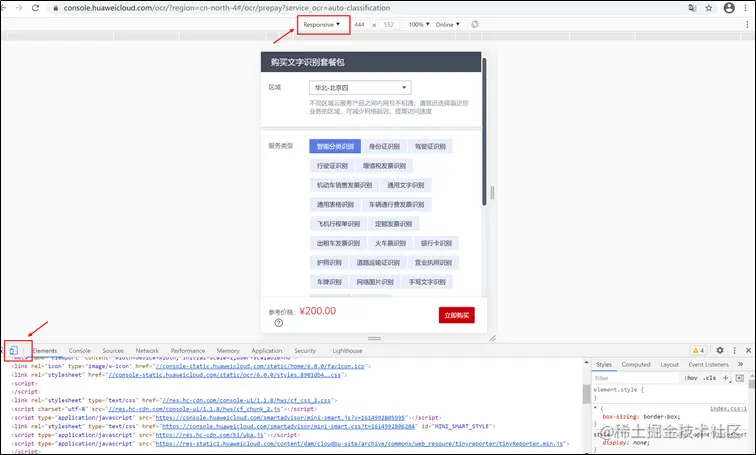Choose 火车票识别 option
Viewport: 756px width, 455px height.
pos(391,243)
